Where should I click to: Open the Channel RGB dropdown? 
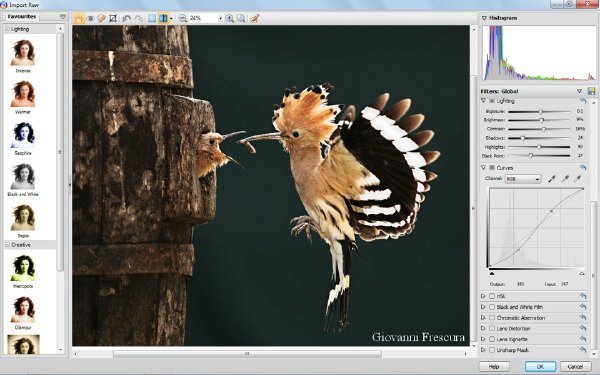(523, 179)
